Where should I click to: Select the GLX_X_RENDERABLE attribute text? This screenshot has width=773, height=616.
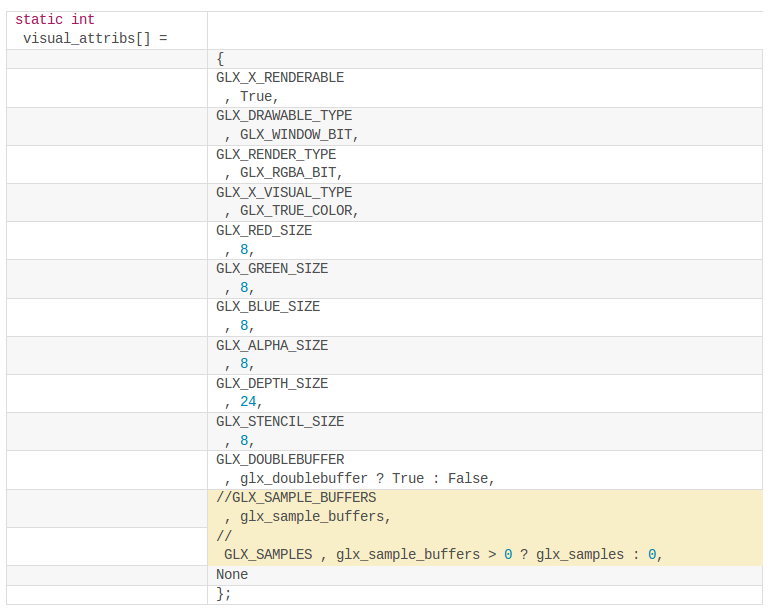(280, 77)
